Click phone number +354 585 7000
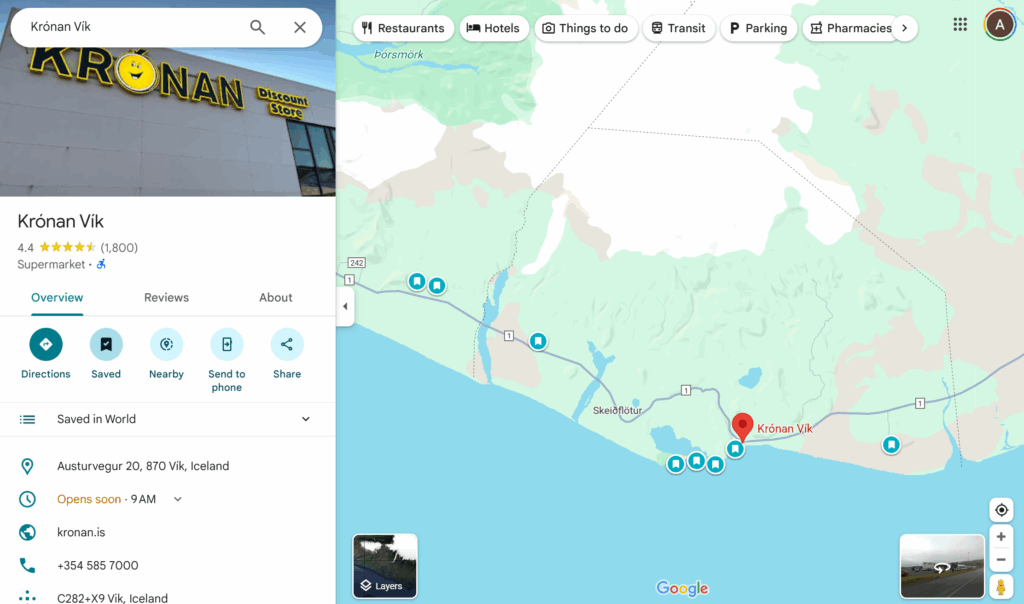 click(97, 565)
